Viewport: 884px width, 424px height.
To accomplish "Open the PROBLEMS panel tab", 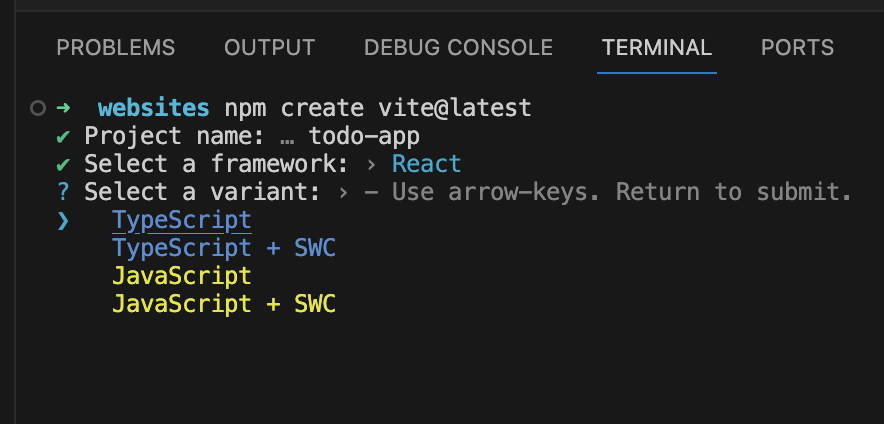I will coord(116,48).
